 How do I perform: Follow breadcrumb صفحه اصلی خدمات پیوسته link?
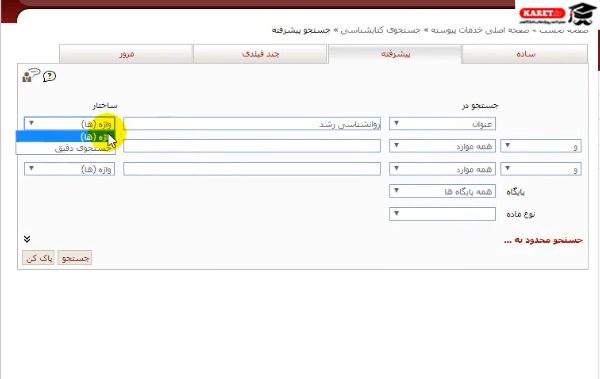pos(480,30)
